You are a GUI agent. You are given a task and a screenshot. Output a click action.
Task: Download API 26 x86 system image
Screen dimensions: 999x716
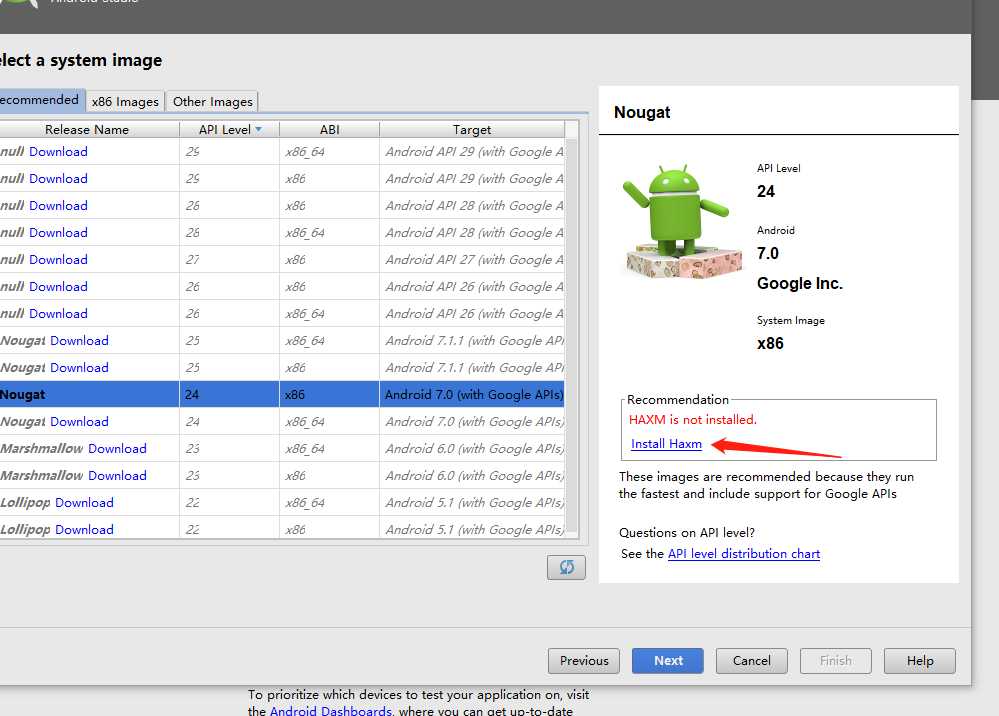click(58, 287)
